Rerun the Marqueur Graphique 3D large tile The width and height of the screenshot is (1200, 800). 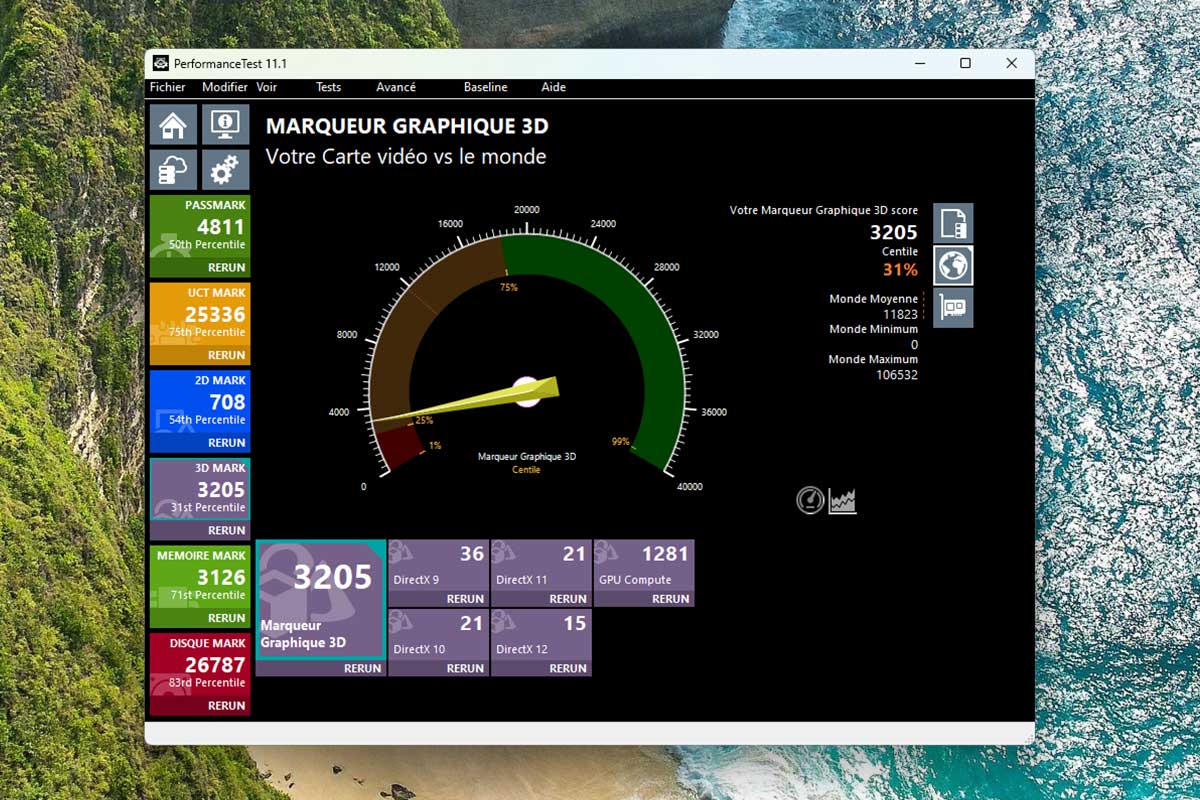(362, 668)
